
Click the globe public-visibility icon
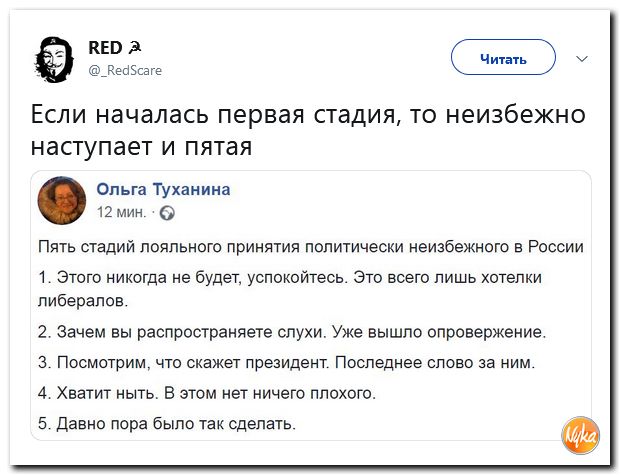[x=167, y=213]
